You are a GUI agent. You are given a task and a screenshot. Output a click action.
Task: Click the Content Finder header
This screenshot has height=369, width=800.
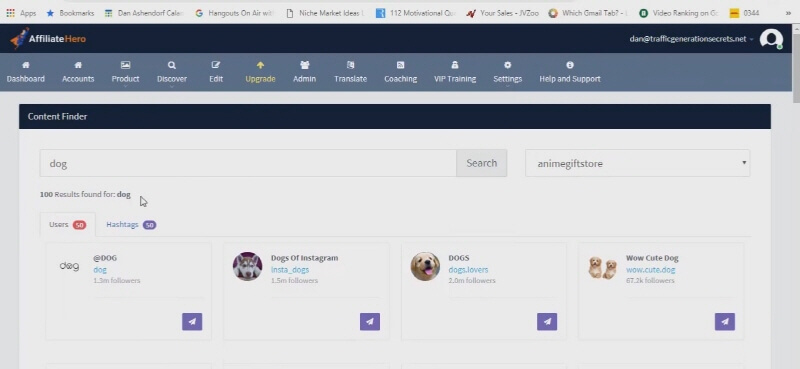click(395, 116)
